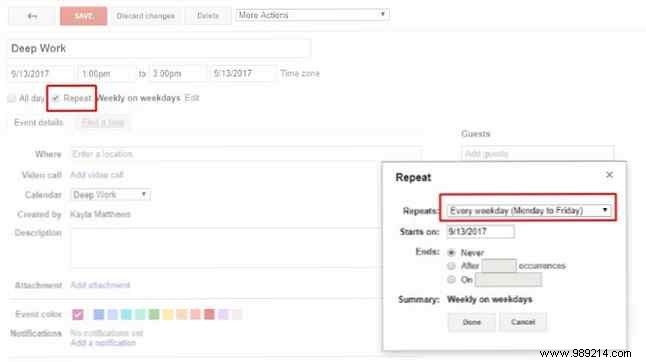The height and width of the screenshot is (362, 646).
Task: Select the checked magenta event color
Action: 78,315
